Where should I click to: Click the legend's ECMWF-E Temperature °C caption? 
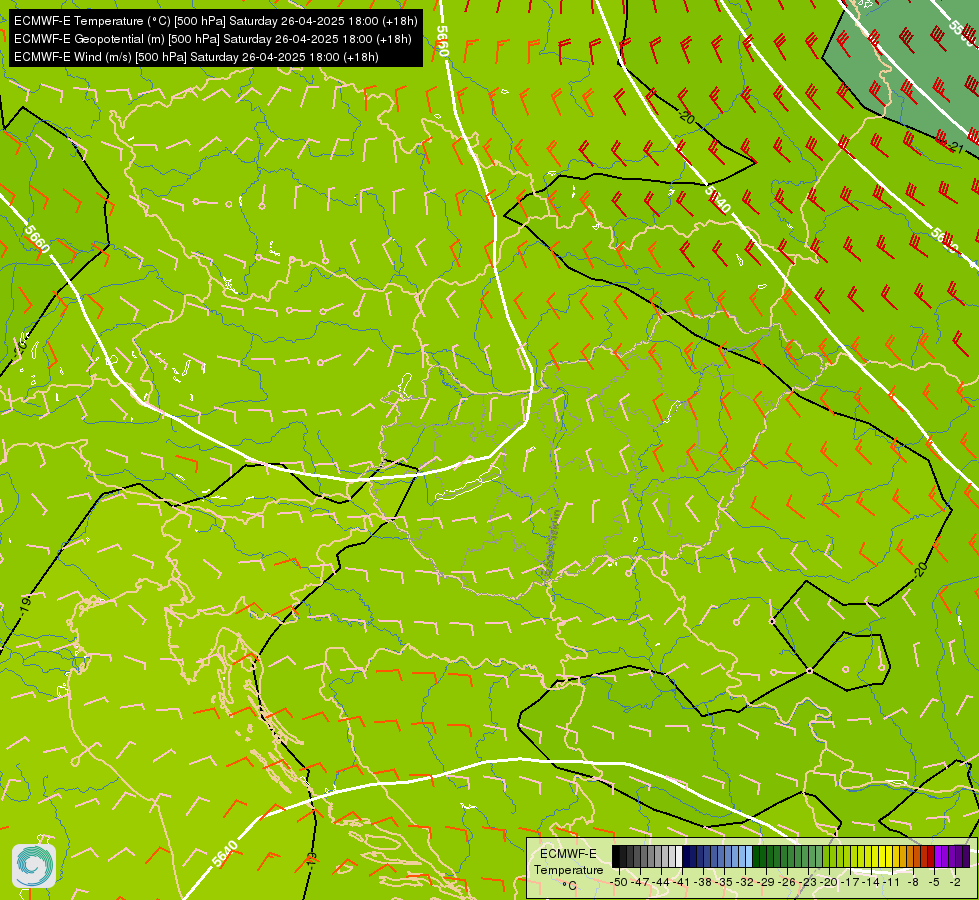point(569,869)
